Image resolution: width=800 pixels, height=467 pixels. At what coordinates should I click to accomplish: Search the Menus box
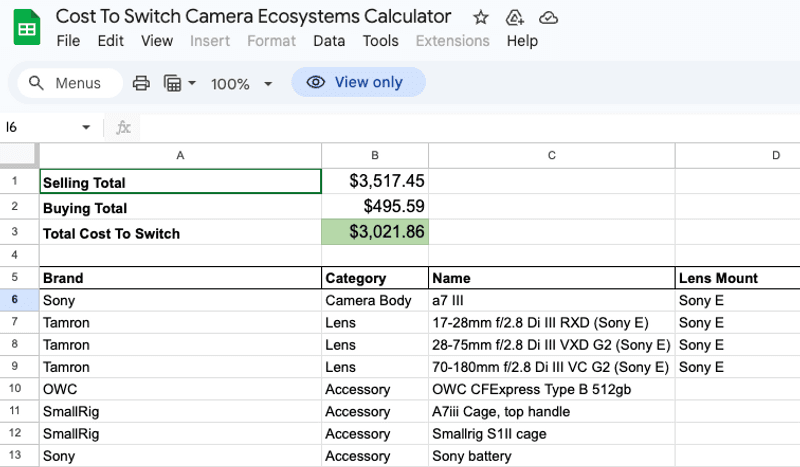pos(70,83)
